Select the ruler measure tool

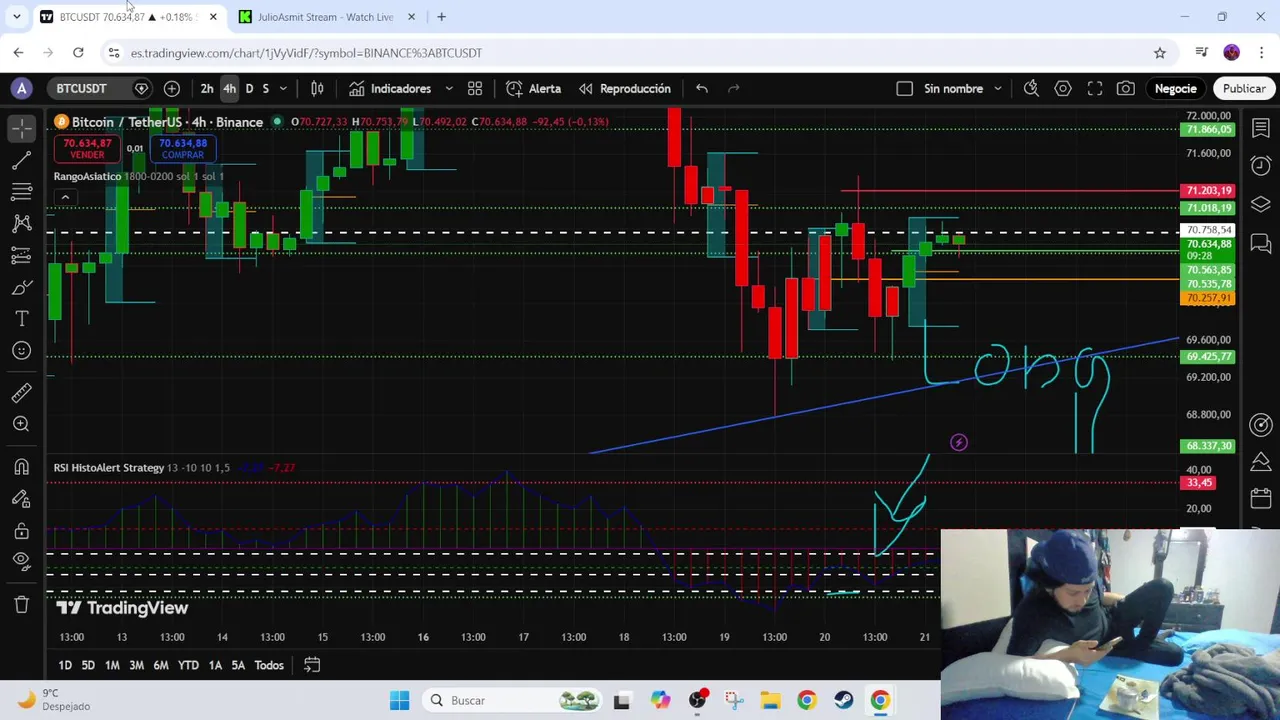click(x=22, y=393)
